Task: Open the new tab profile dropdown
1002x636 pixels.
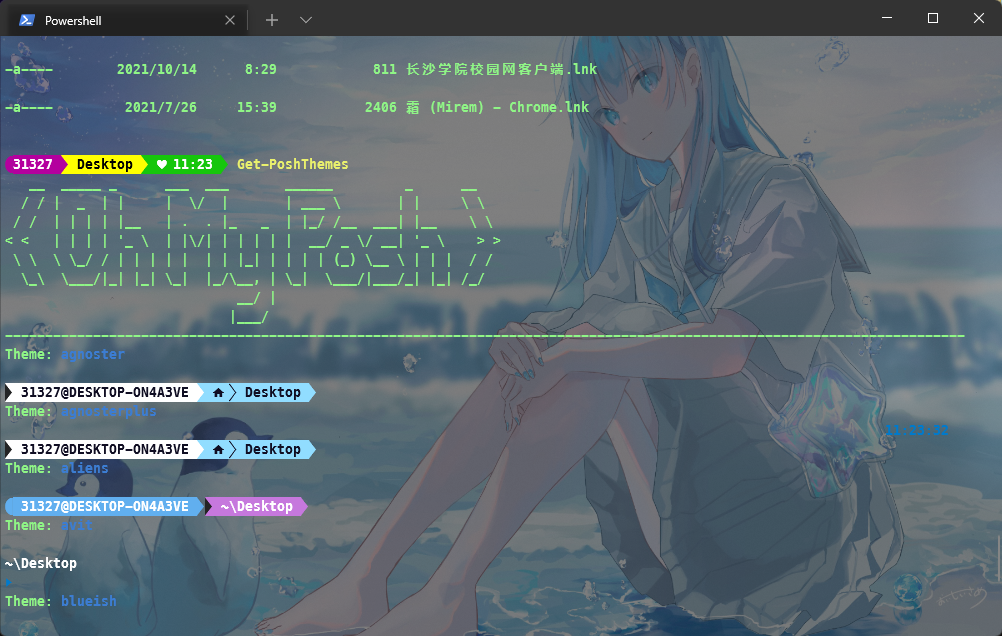Action: (306, 20)
